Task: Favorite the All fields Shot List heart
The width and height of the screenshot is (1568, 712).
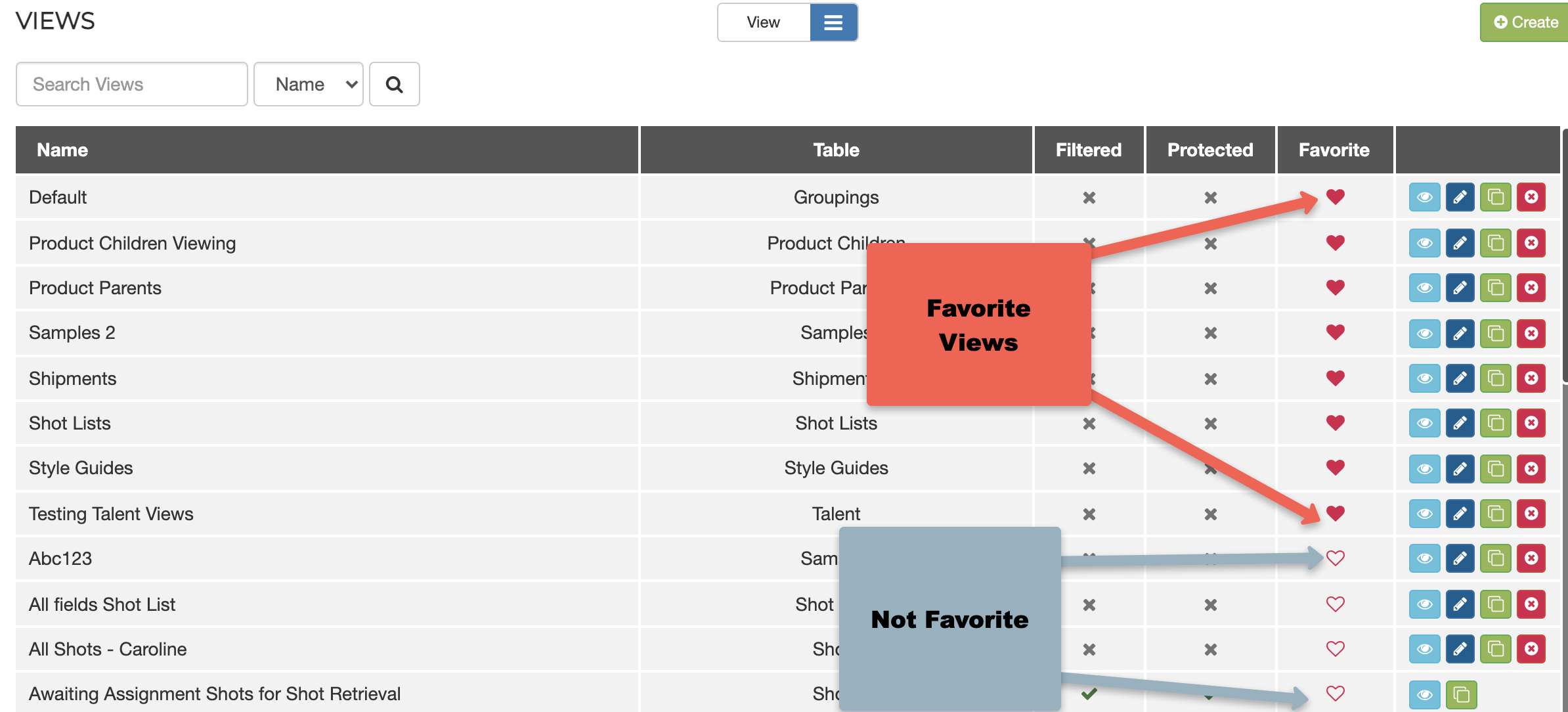Action: 1335,604
